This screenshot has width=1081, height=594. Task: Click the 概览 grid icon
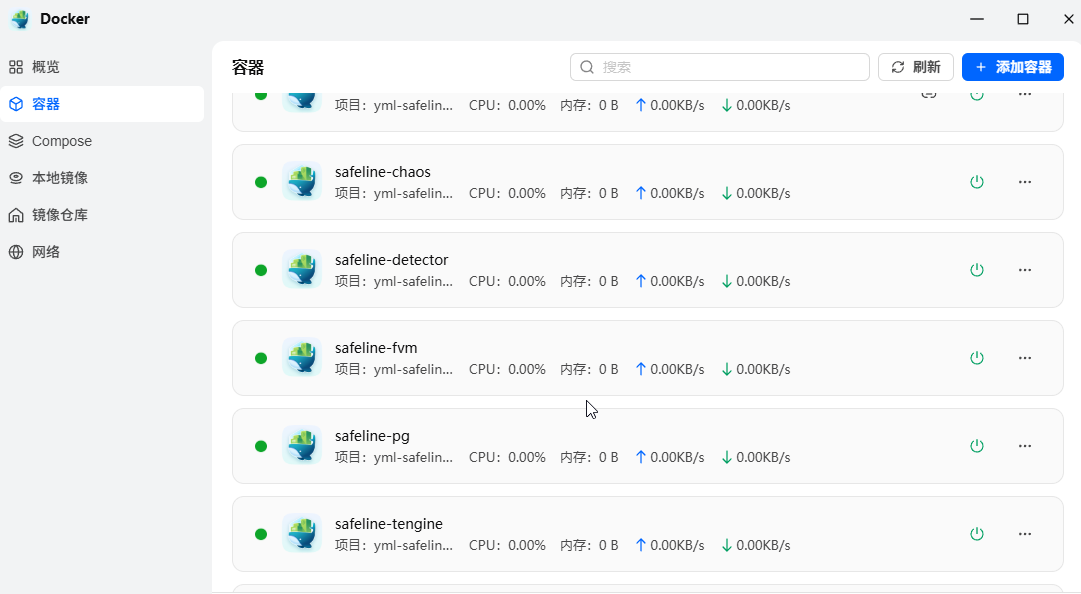(x=16, y=67)
